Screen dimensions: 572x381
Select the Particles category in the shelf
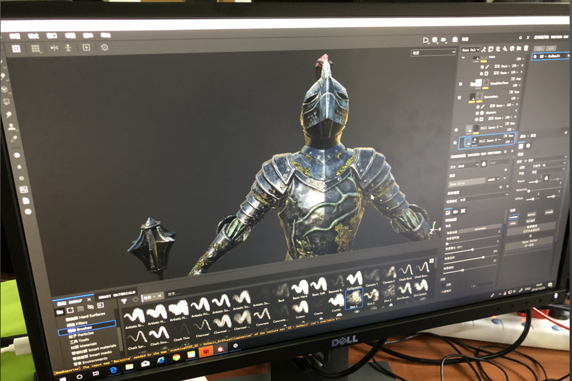pos(81,335)
